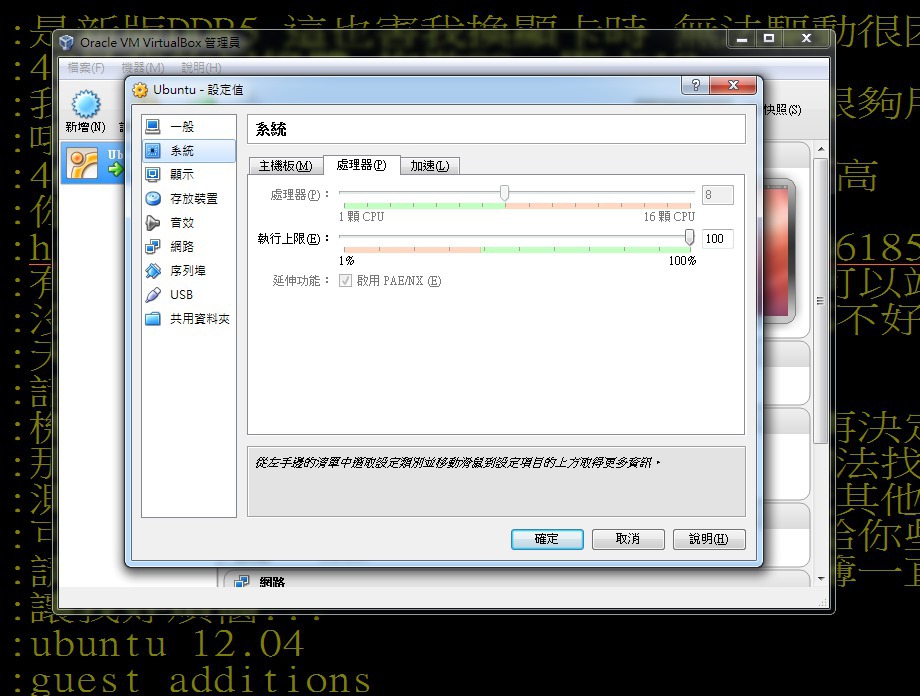Switch to the 主機板 (Motherboard) tab
Viewport: 920px width, 696px height.
click(x=286, y=166)
